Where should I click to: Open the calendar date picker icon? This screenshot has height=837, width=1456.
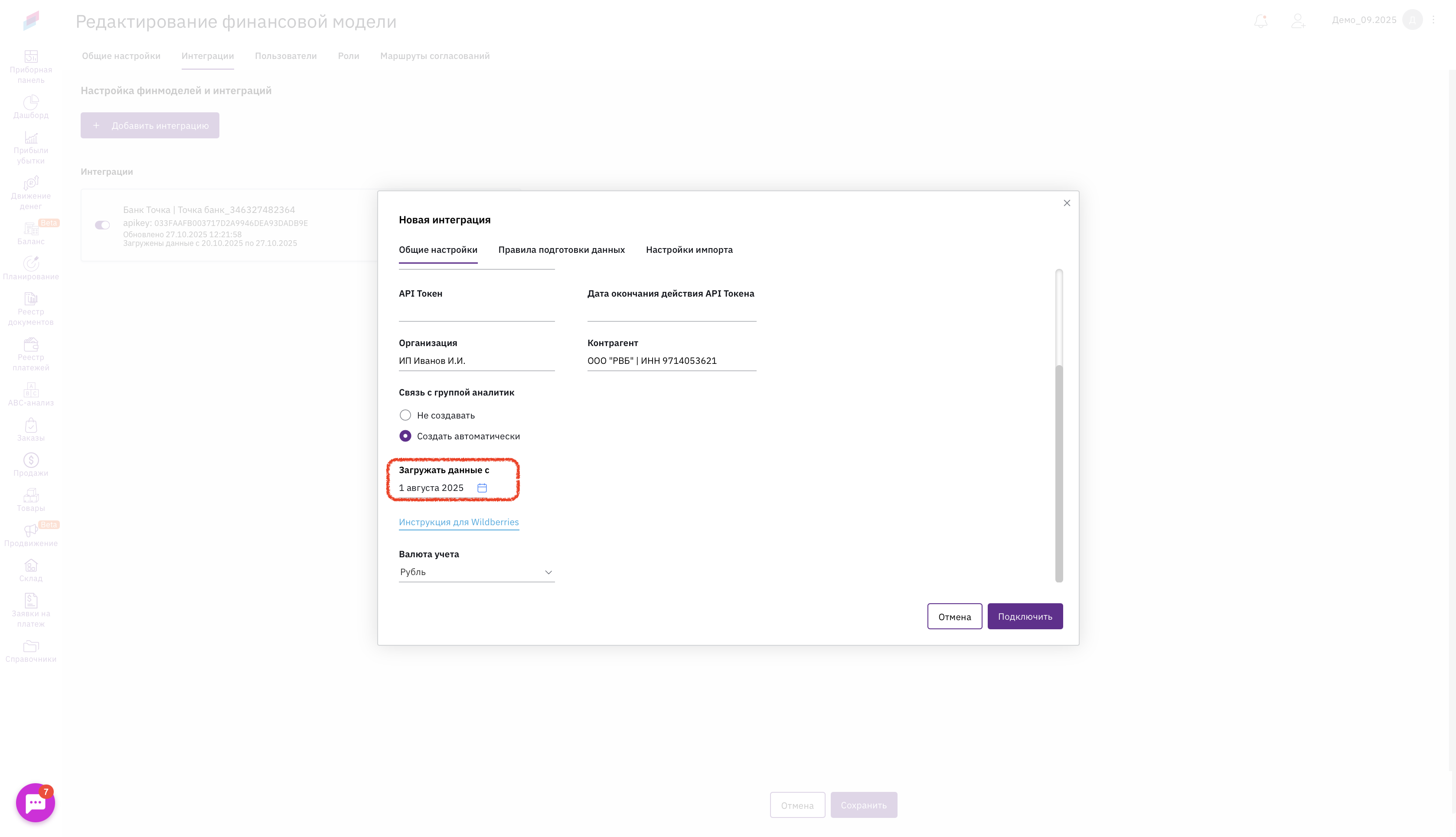pos(482,487)
